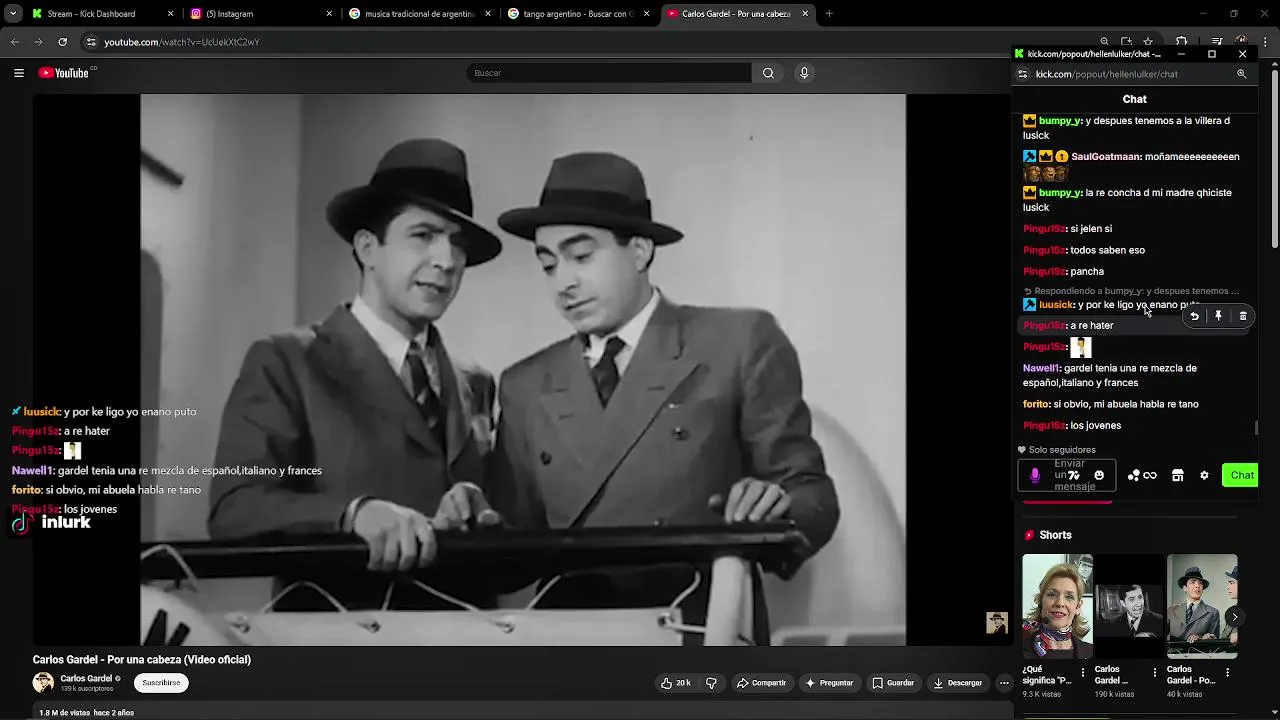Open a new browser tab
The height and width of the screenshot is (720, 1280).
pos(829,14)
